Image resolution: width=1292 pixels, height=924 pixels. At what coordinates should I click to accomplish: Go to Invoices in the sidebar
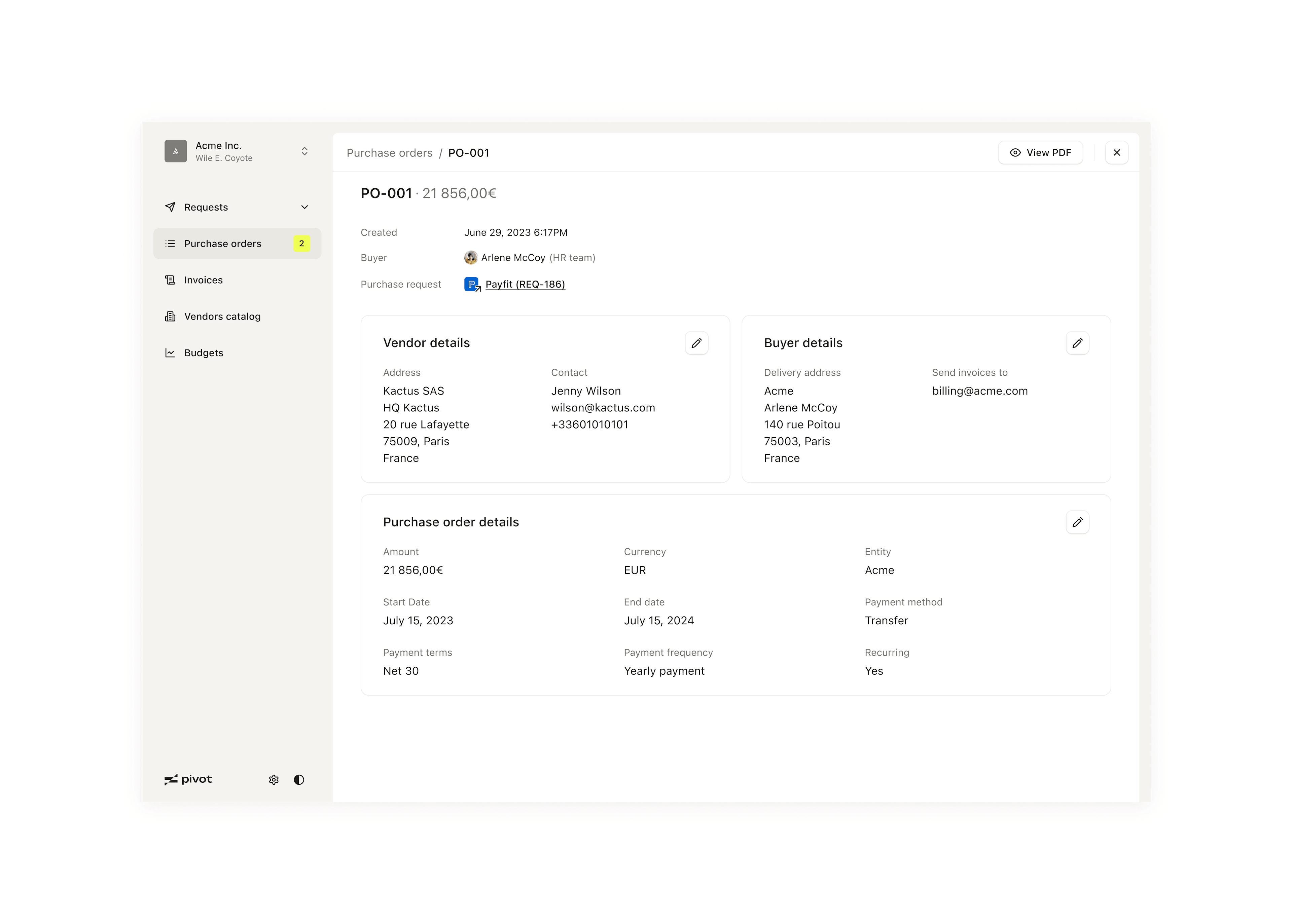(203, 280)
